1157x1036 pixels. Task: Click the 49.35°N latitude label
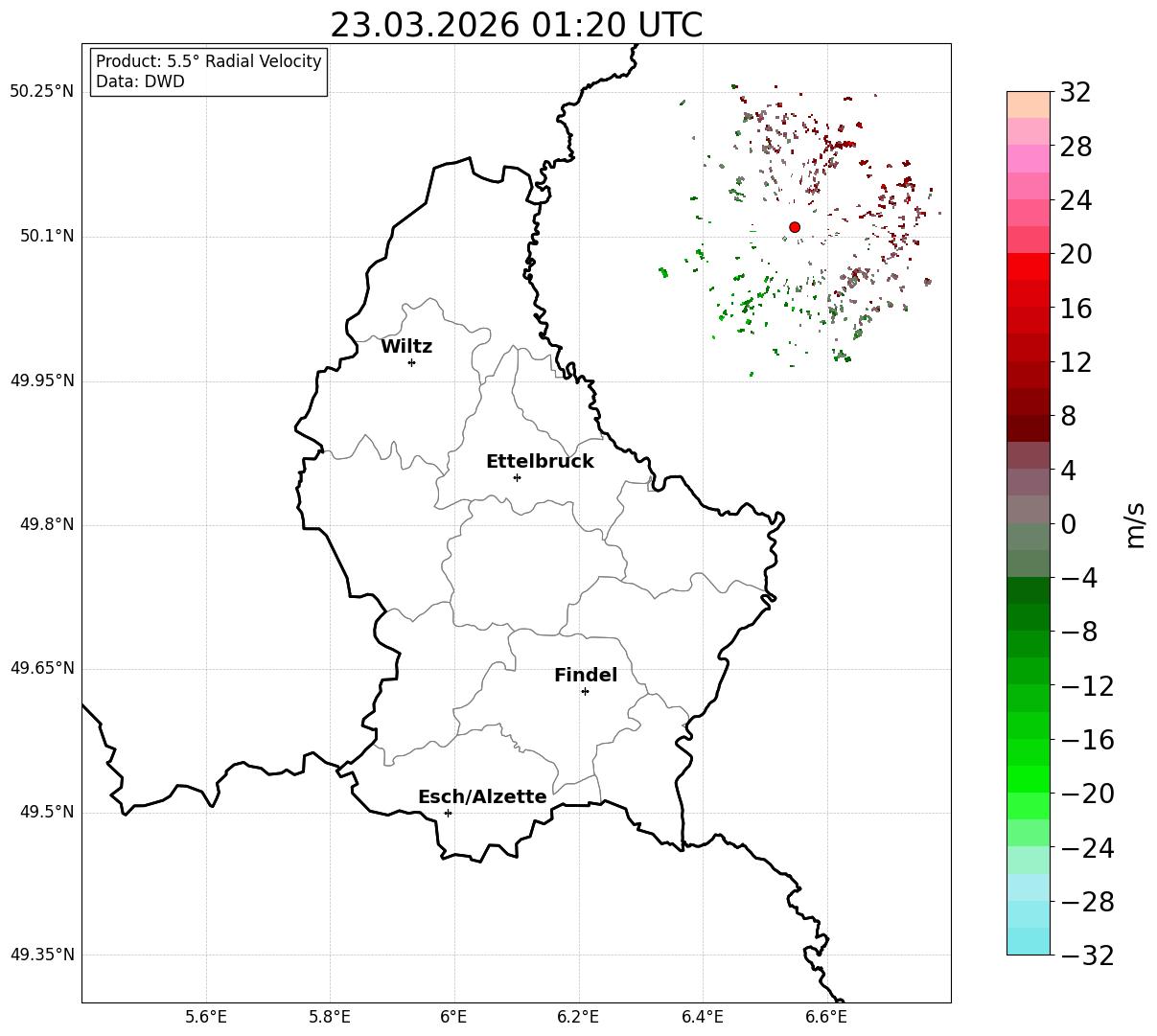(42, 955)
